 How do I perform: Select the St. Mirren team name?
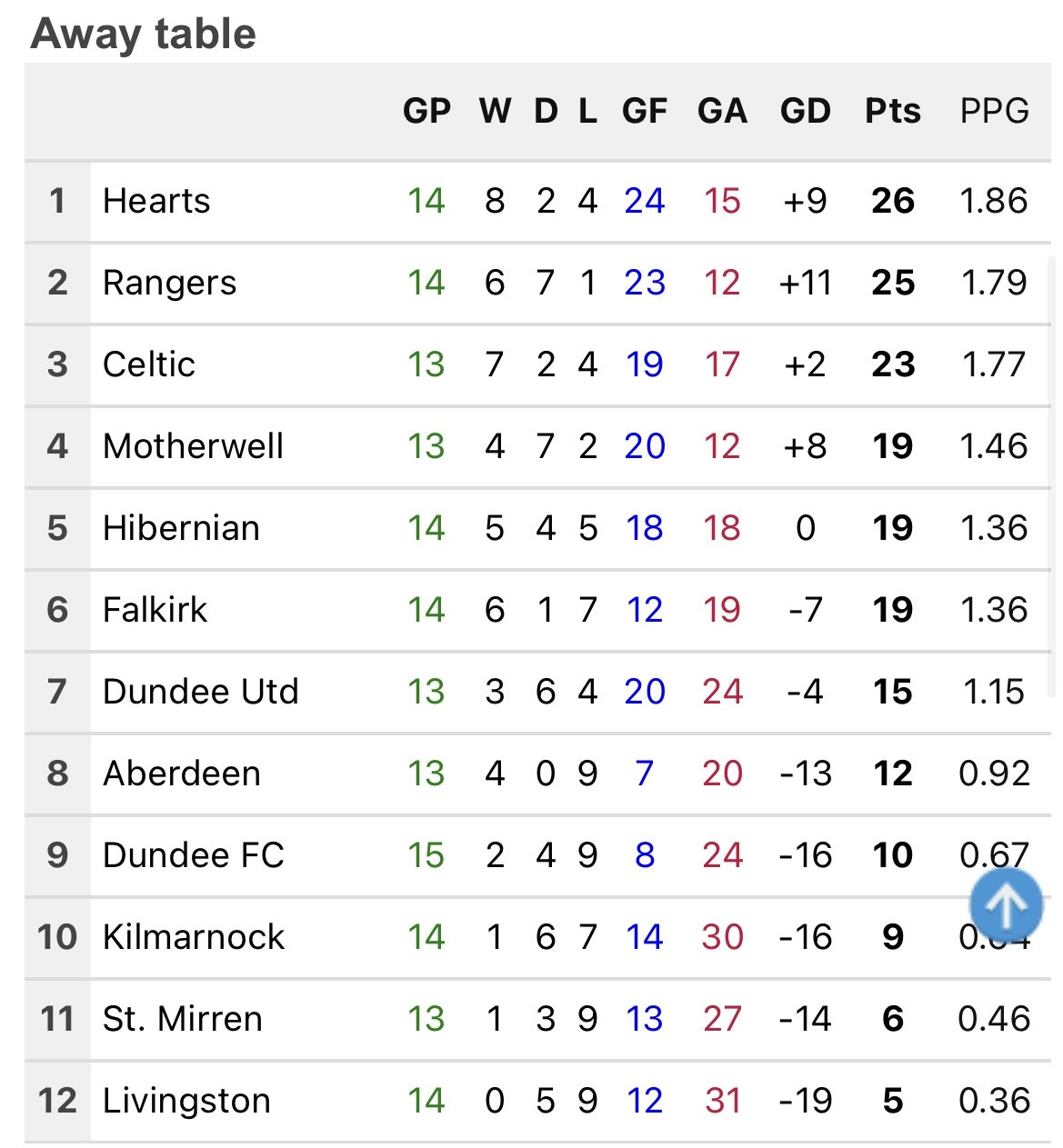[x=182, y=1019]
